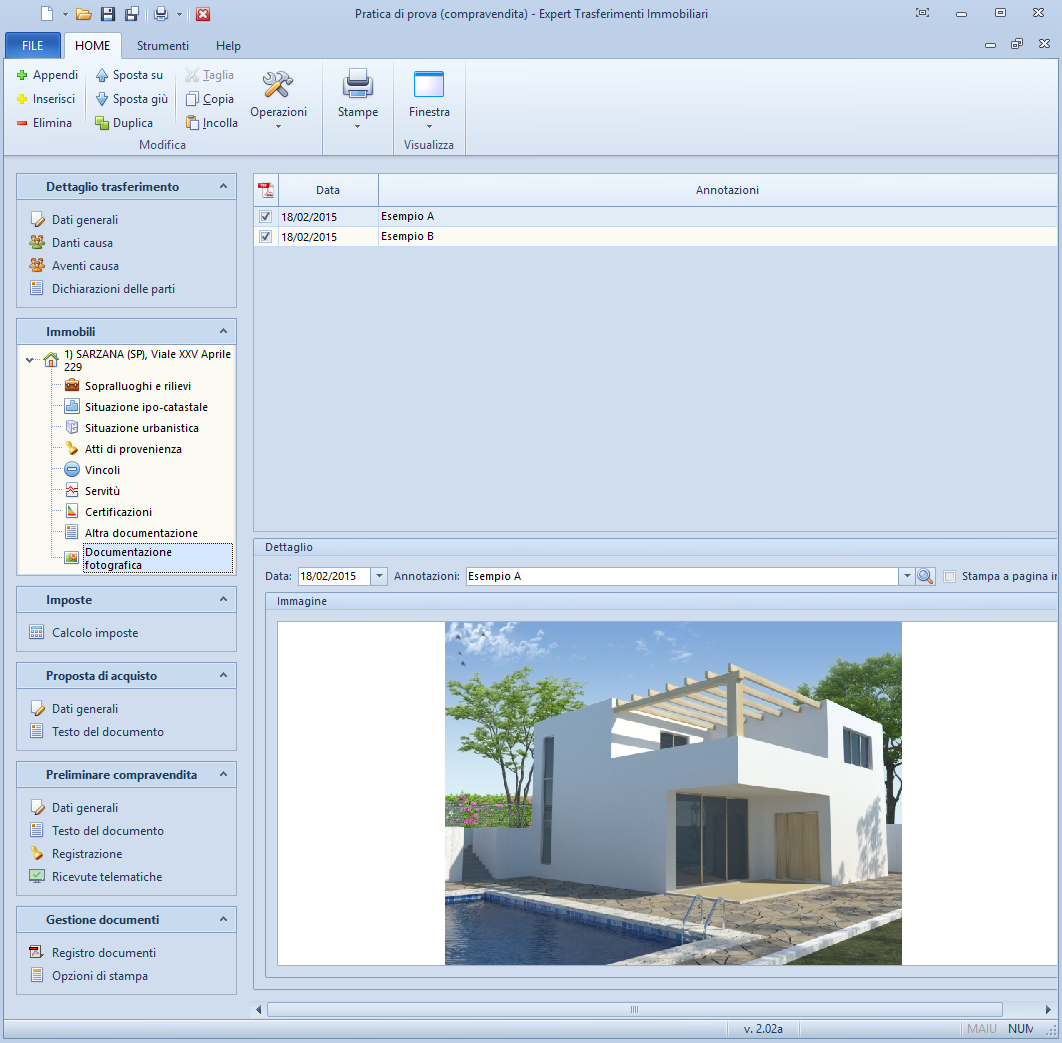This screenshot has width=1062, height=1043.
Task: Click the Finestra window icon
Action: [428, 85]
